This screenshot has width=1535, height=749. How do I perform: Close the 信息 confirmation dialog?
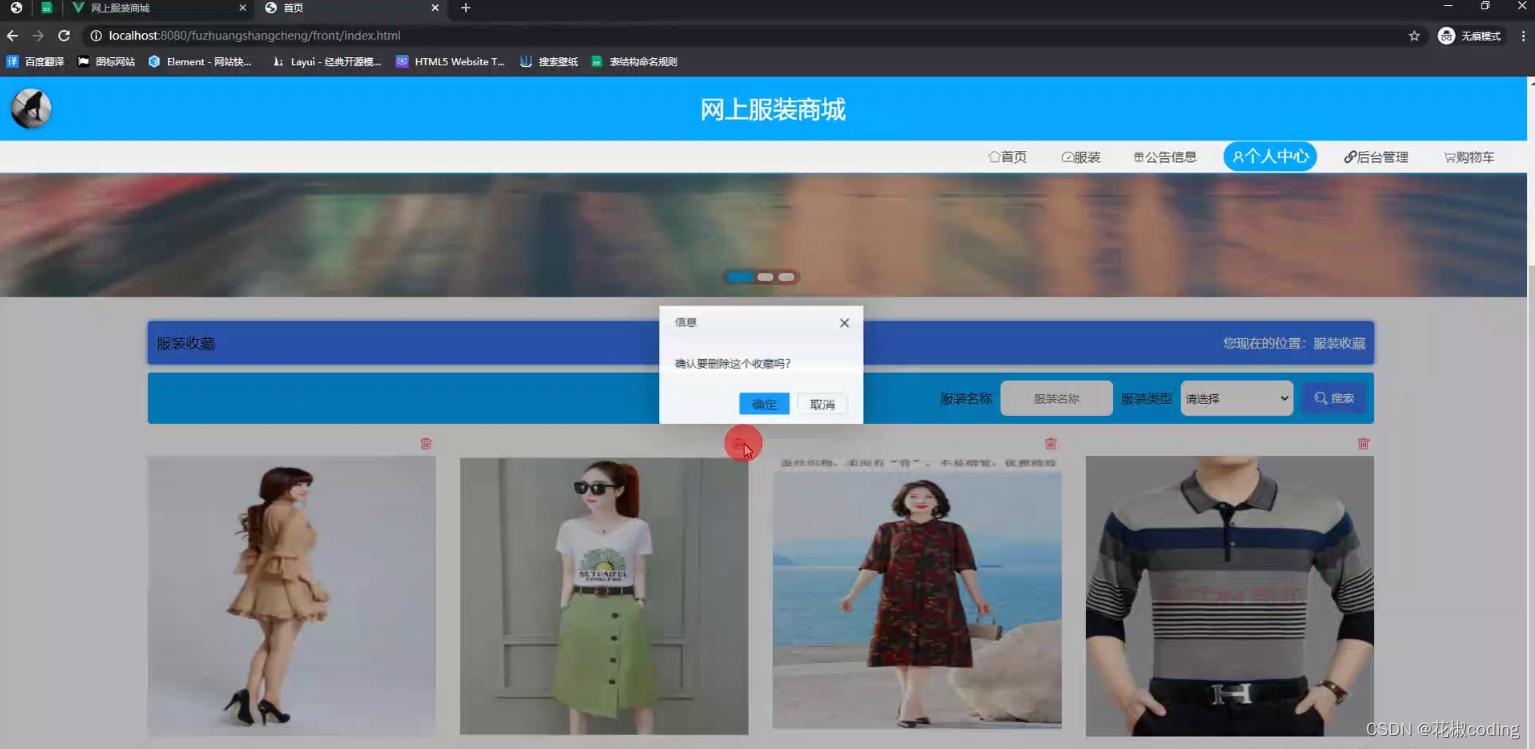[843, 323]
